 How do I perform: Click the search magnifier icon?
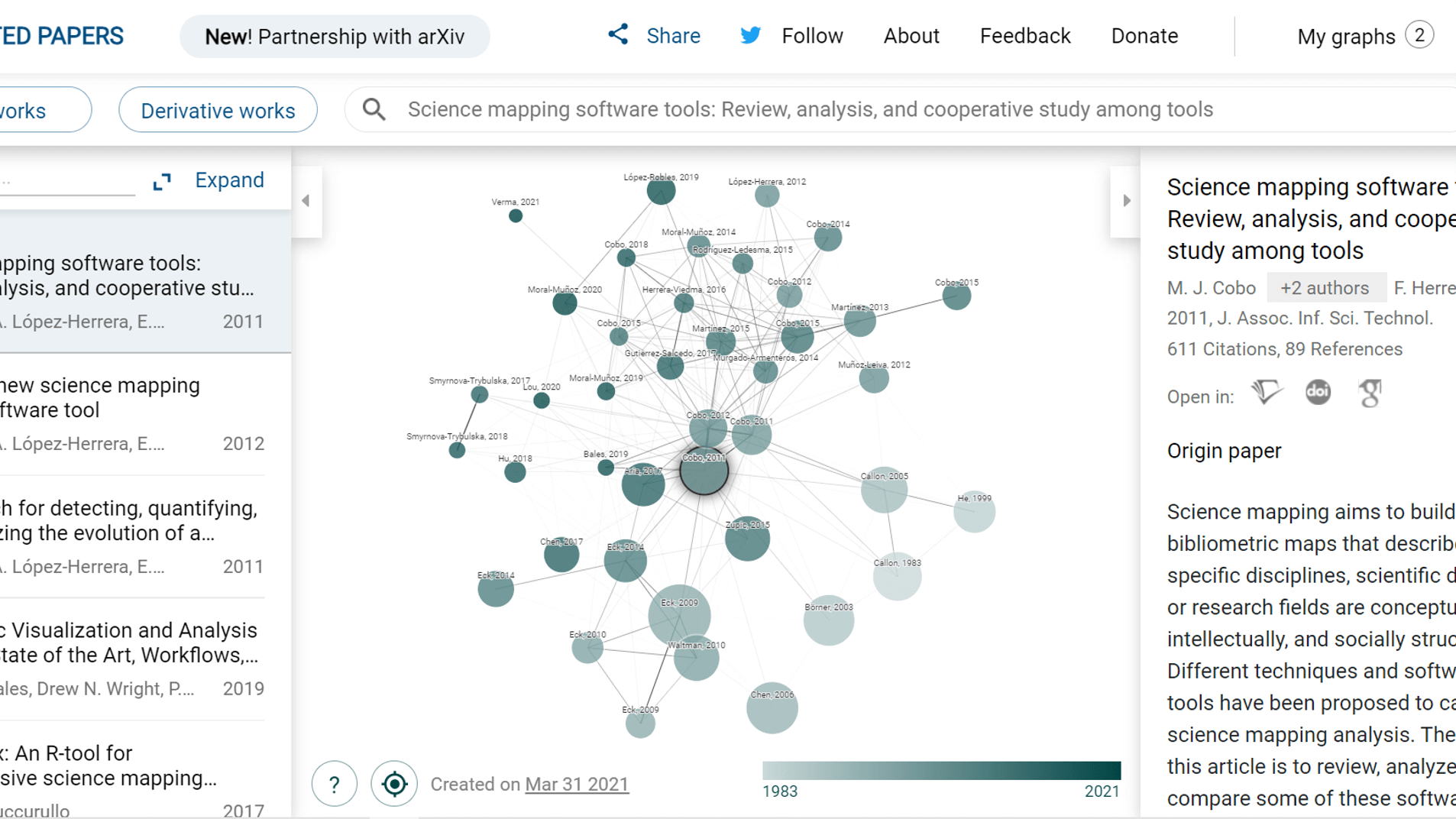coord(374,109)
